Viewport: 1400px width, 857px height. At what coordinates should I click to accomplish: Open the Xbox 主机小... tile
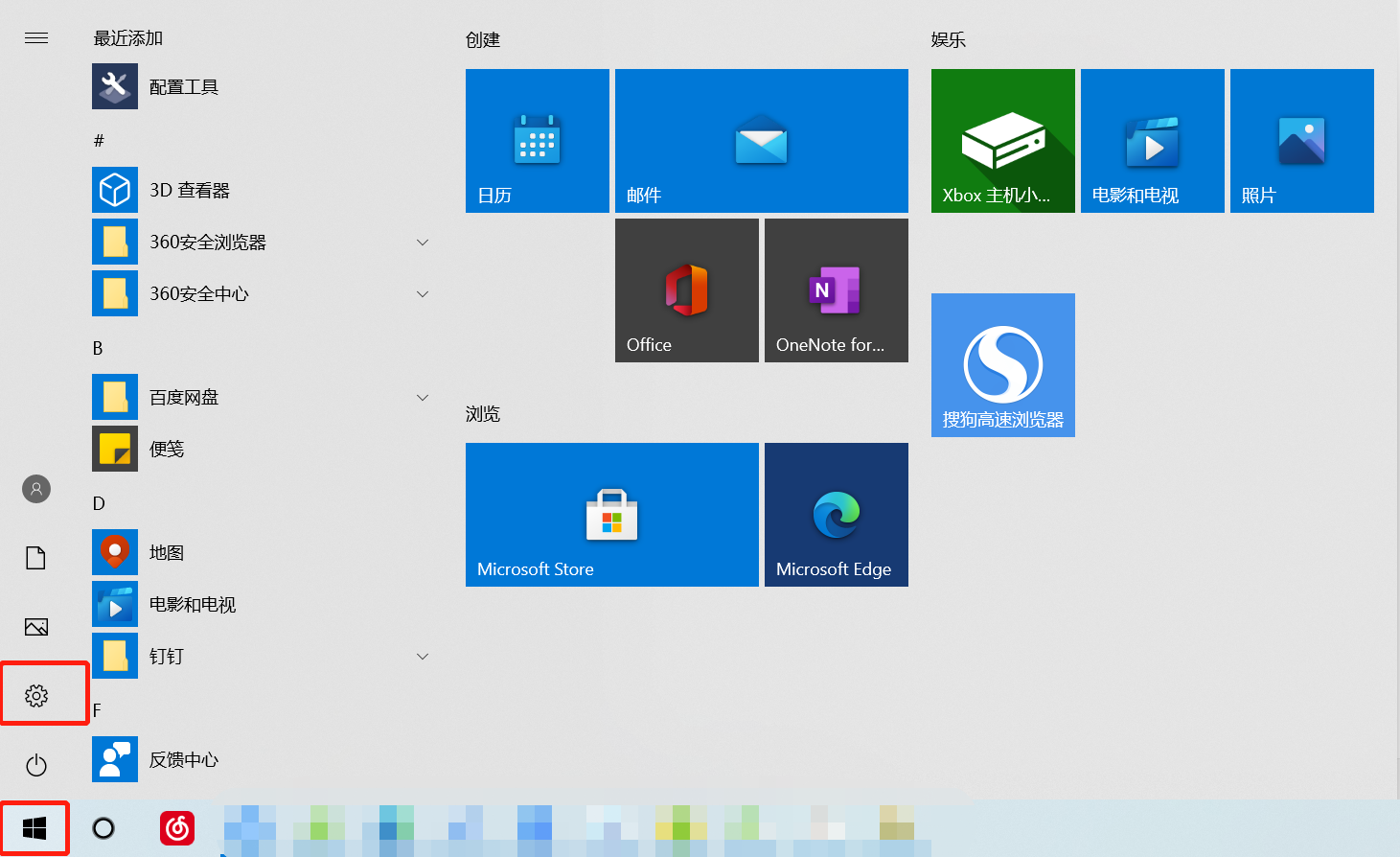click(1003, 141)
